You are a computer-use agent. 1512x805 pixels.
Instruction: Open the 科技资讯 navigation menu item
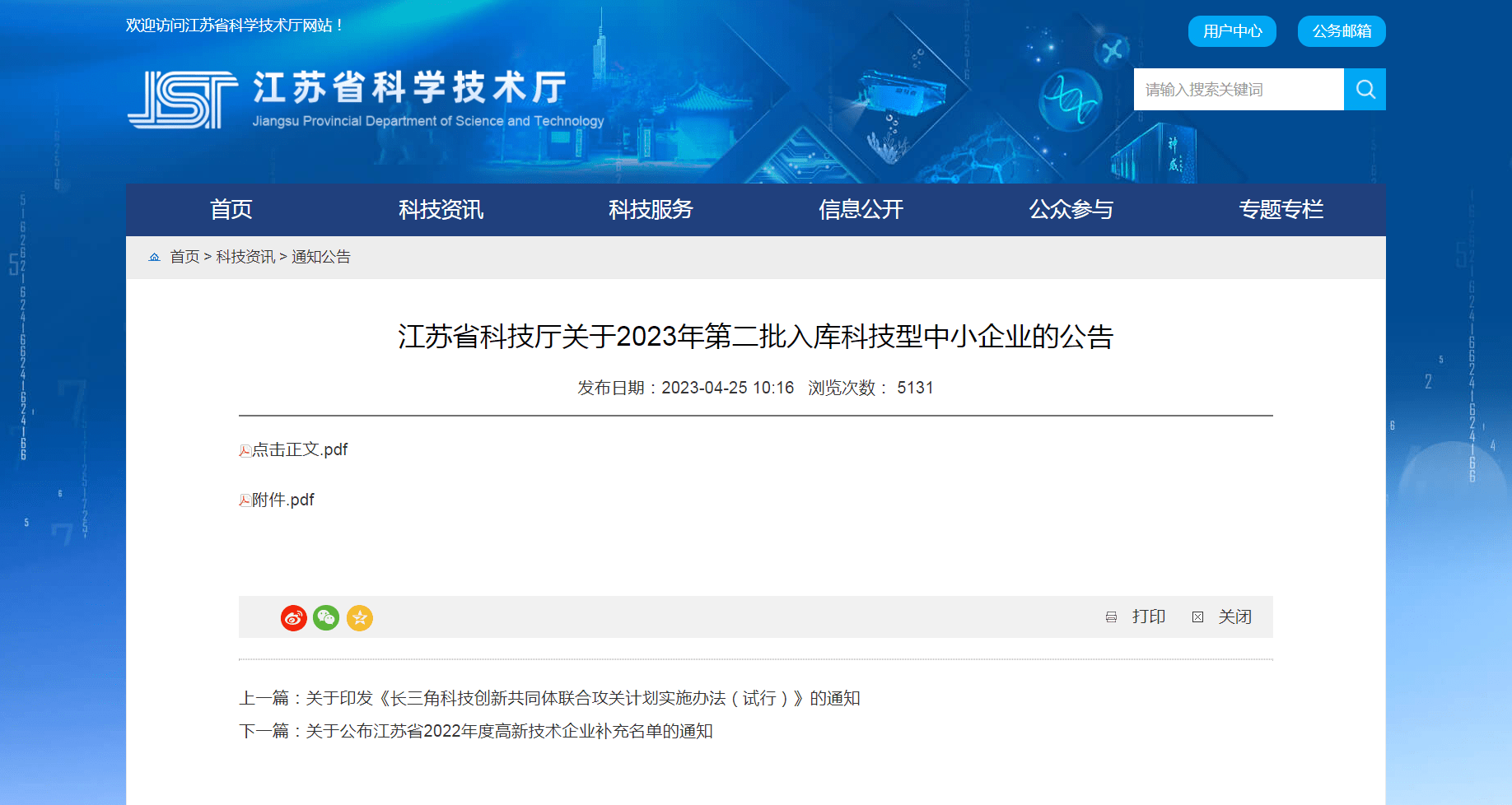click(441, 209)
